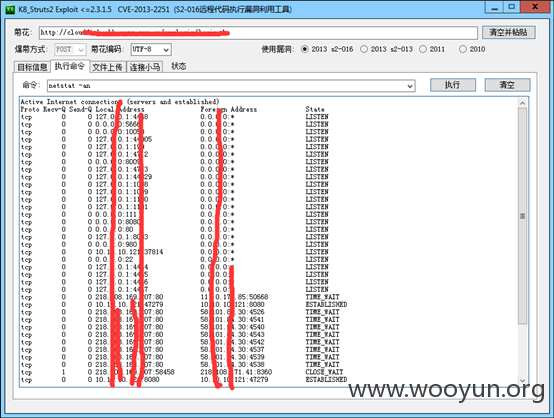Close the K8_Struts2 Exploit window
Image resolution: width=554 pixels, height=418 pixels.
pyautogui.click(x=535, y=7)
